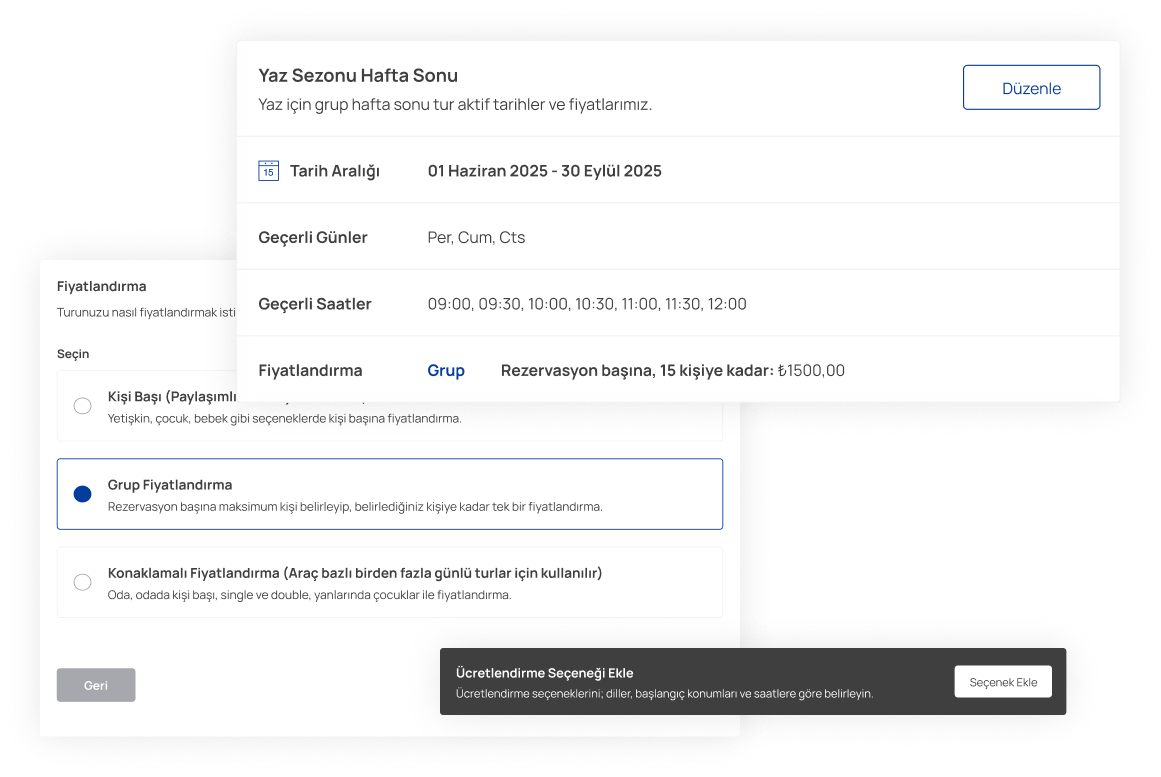Click the Konaklamalı Fiyatlandırma option title
The image size is (1161, 777).
(354, 573)
